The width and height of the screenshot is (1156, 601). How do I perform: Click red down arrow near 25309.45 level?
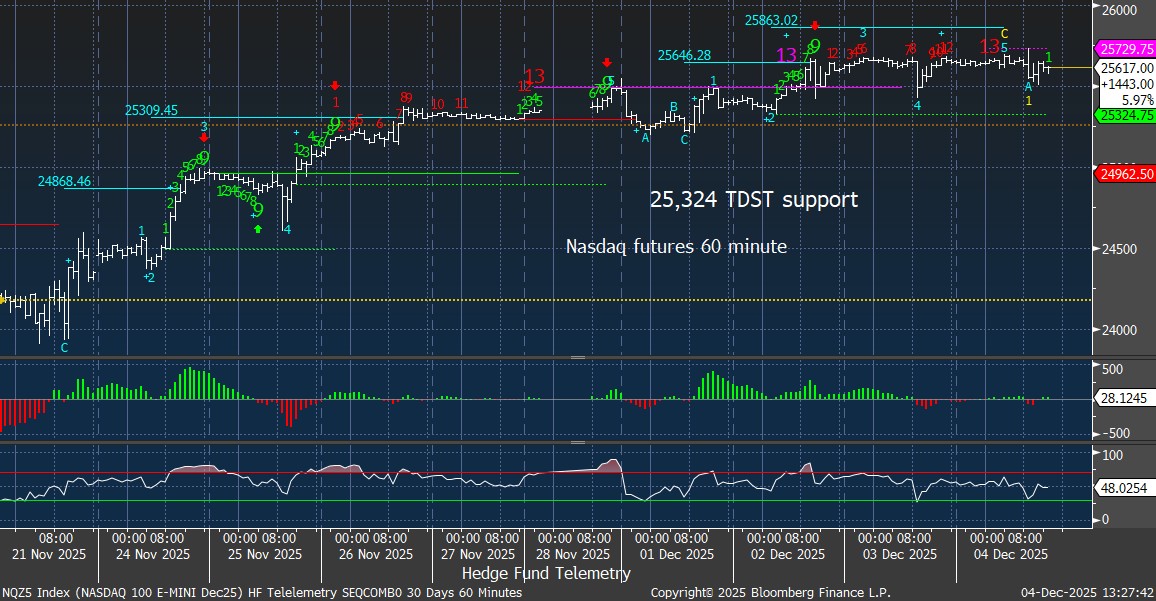[x=204, y=139]
